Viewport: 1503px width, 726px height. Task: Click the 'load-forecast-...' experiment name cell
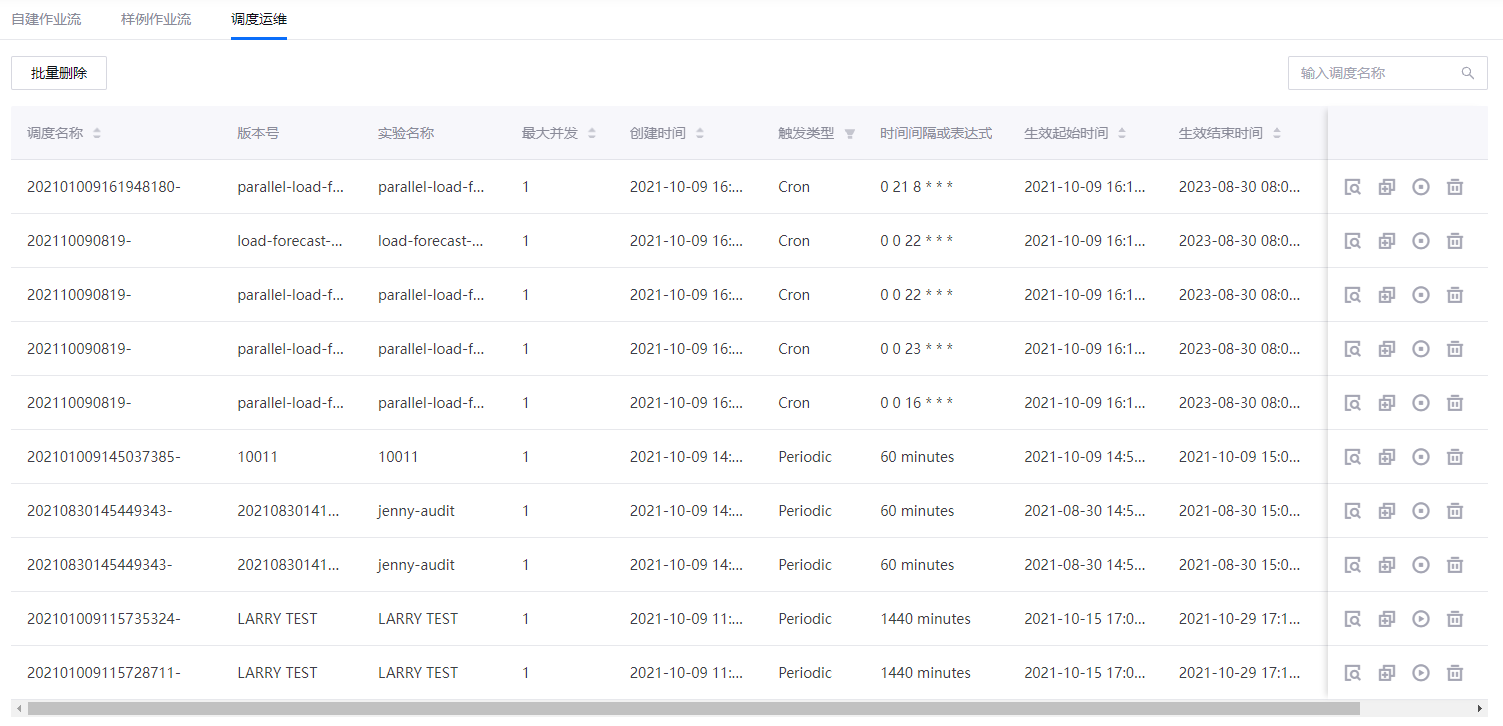pos(431,241)
